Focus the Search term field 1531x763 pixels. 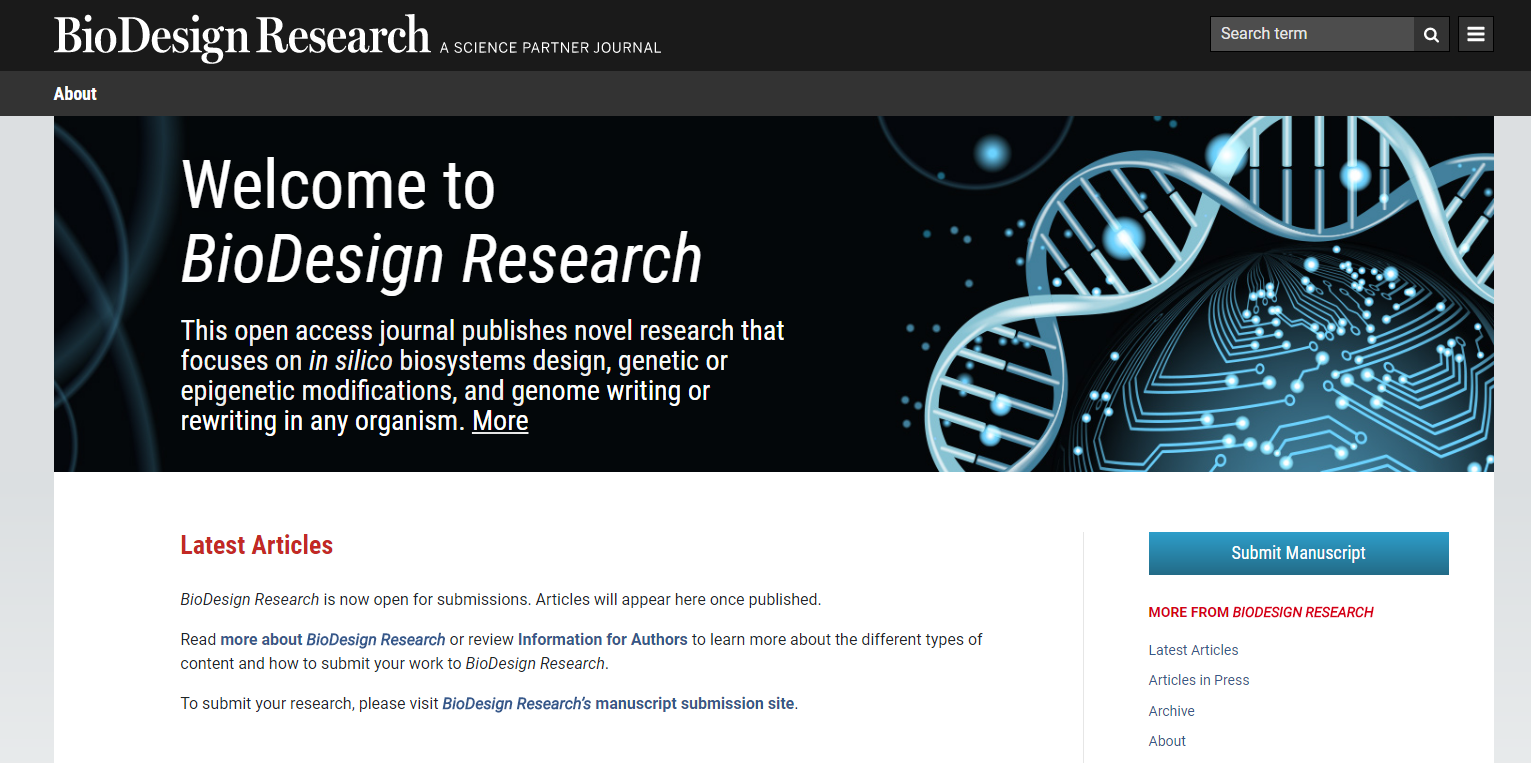pyautogui.click(x=1312, y=34)
